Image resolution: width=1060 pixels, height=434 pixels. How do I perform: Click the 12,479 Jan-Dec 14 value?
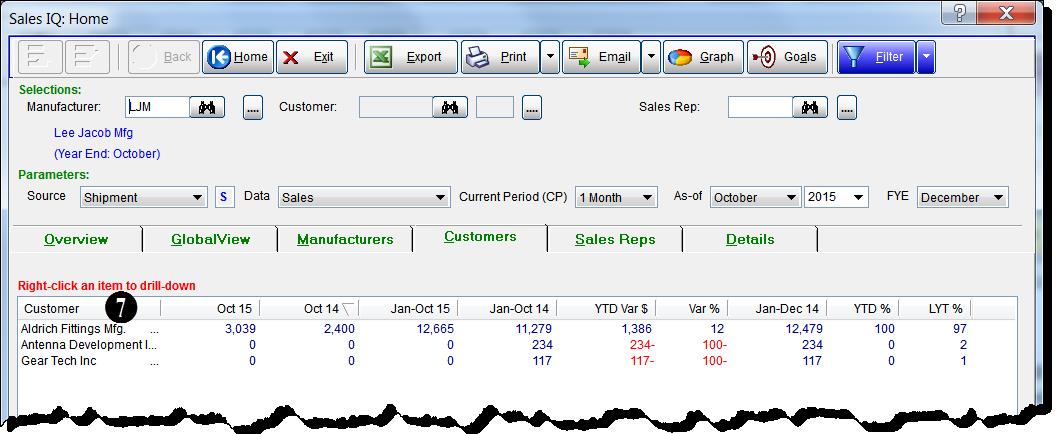coord(802,329)
